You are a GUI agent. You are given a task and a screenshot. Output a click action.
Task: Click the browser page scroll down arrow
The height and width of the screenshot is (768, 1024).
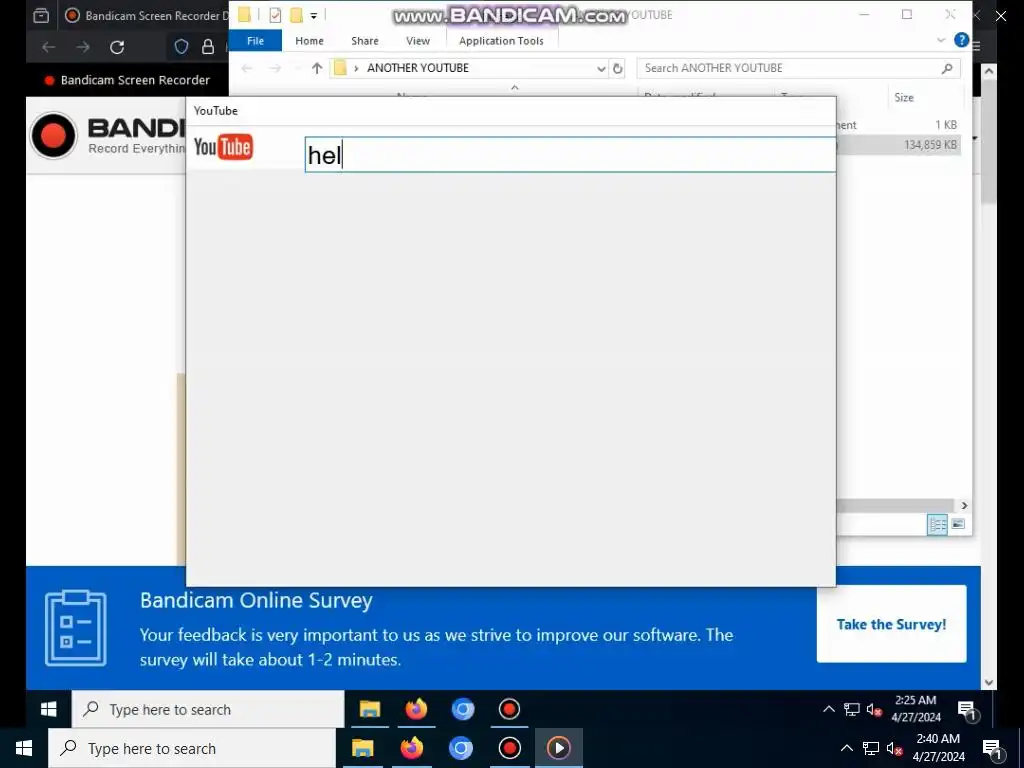(989, 682)
